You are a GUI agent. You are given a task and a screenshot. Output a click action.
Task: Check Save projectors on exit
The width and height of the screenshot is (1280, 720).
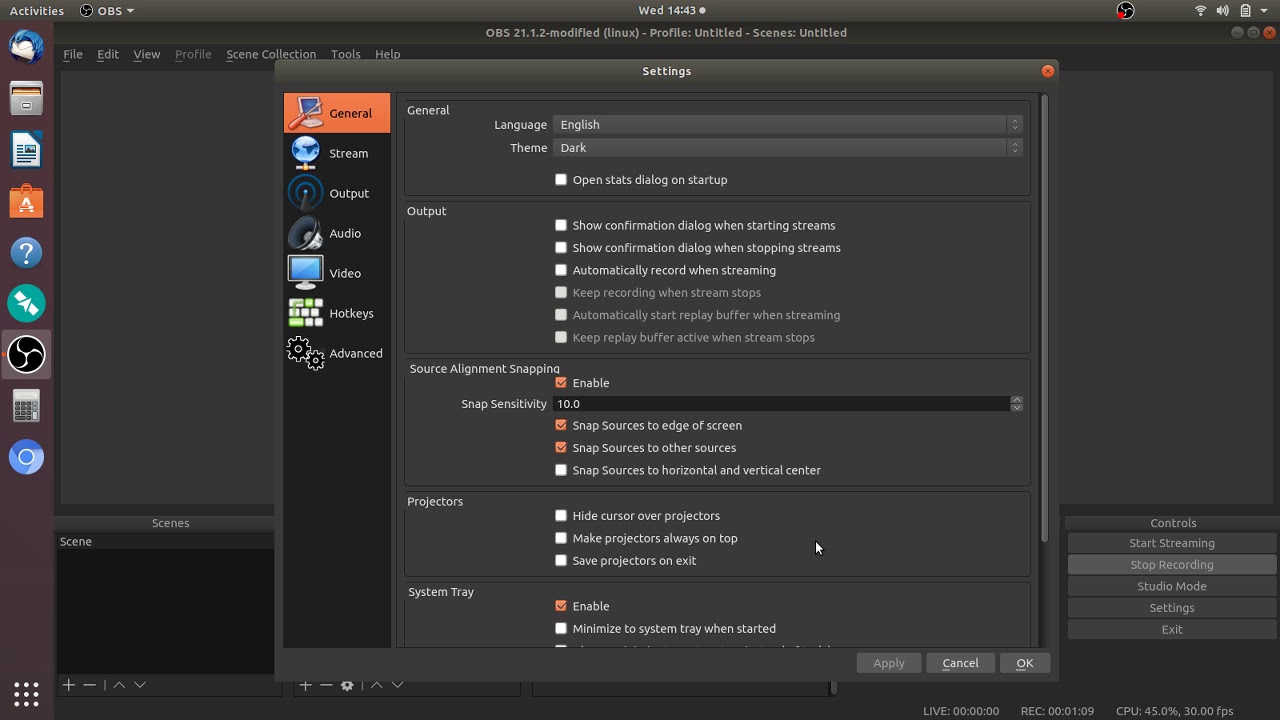625,560
